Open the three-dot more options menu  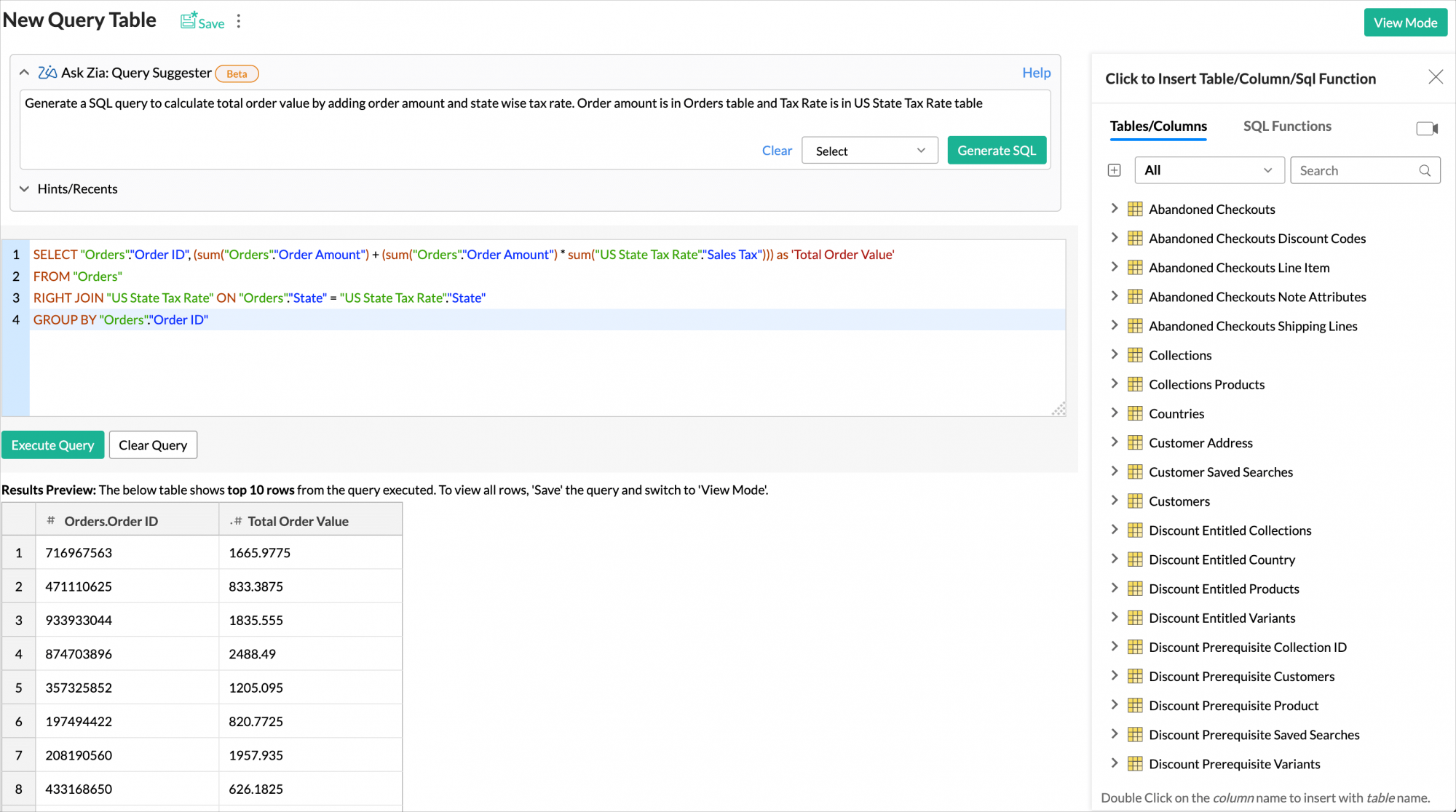[x=239, y=22]
